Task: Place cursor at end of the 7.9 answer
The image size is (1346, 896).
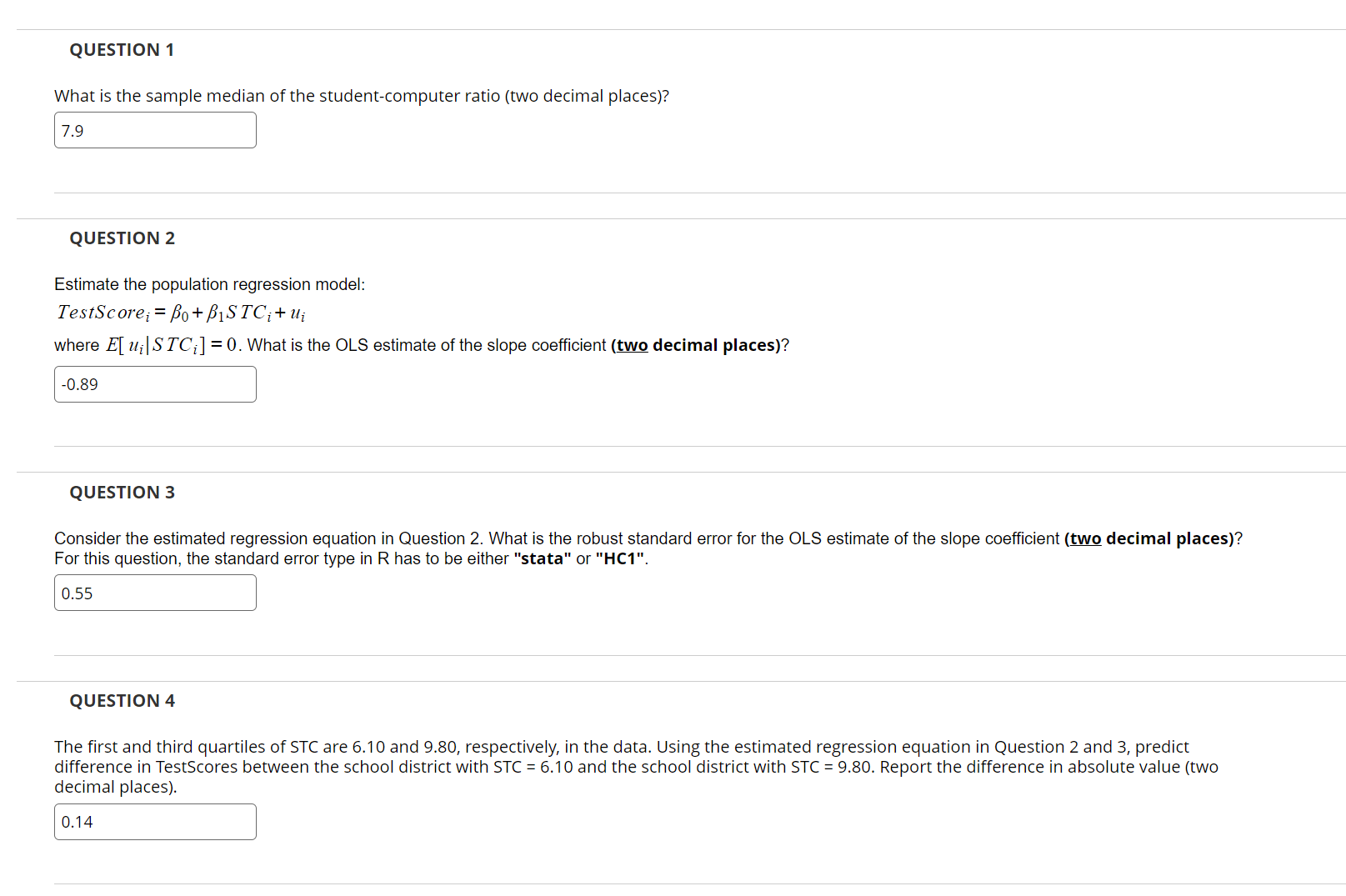Action: (x=87, y=130)
